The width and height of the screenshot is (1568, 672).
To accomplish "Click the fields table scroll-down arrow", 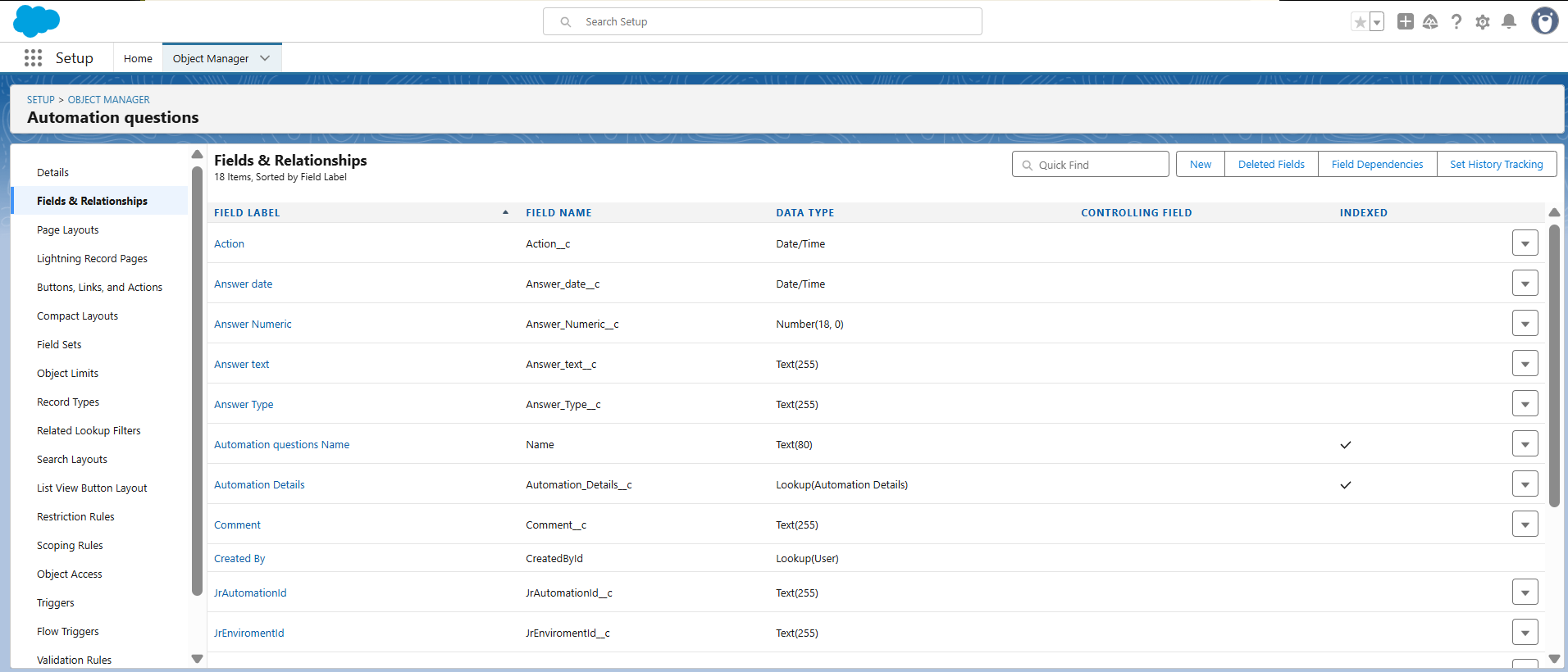I will click(1554, 658).
